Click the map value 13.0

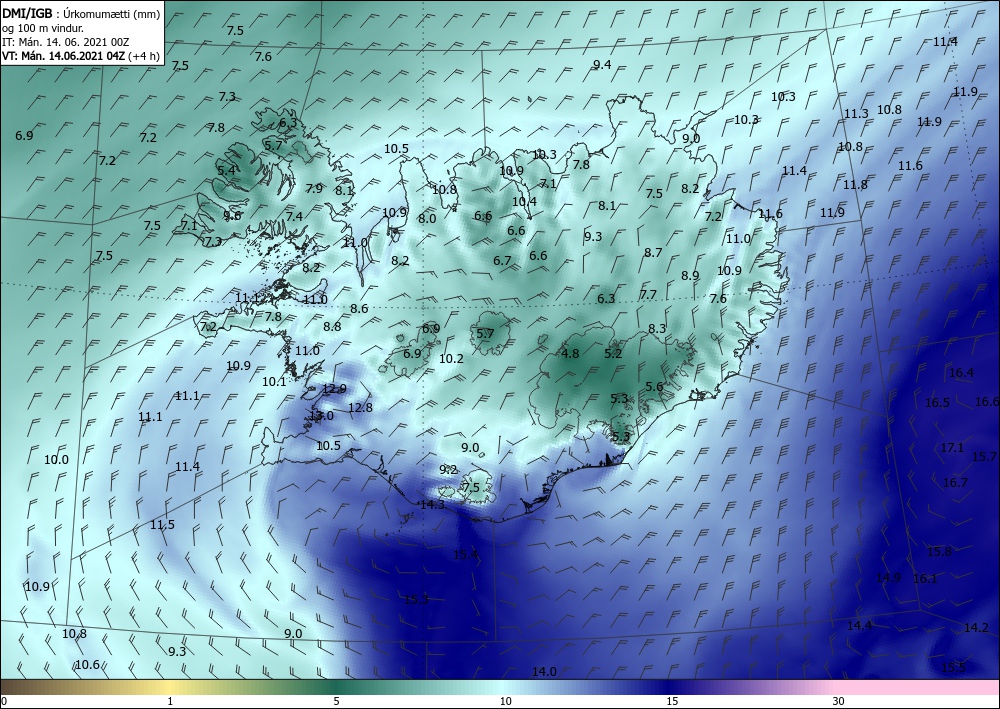click(x=321, y=416)
